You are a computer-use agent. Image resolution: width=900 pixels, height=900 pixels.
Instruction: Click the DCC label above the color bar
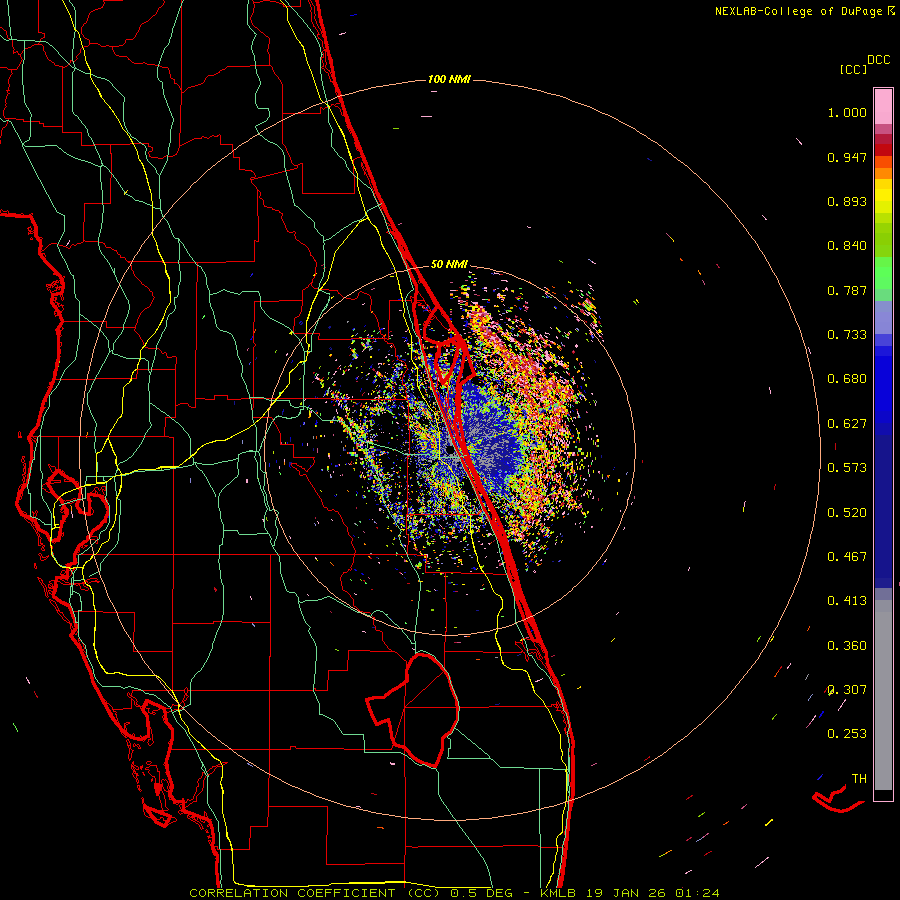click(879, 60)
